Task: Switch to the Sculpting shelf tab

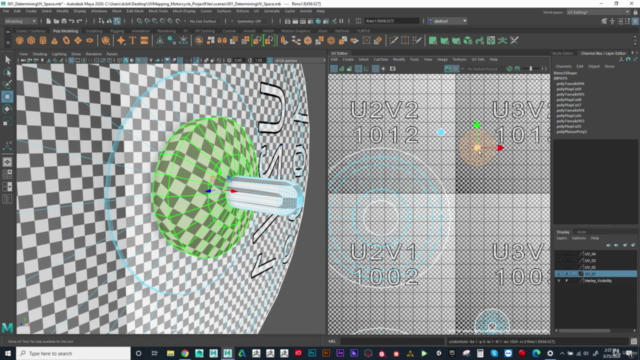Action: click(x=94, y=31)
